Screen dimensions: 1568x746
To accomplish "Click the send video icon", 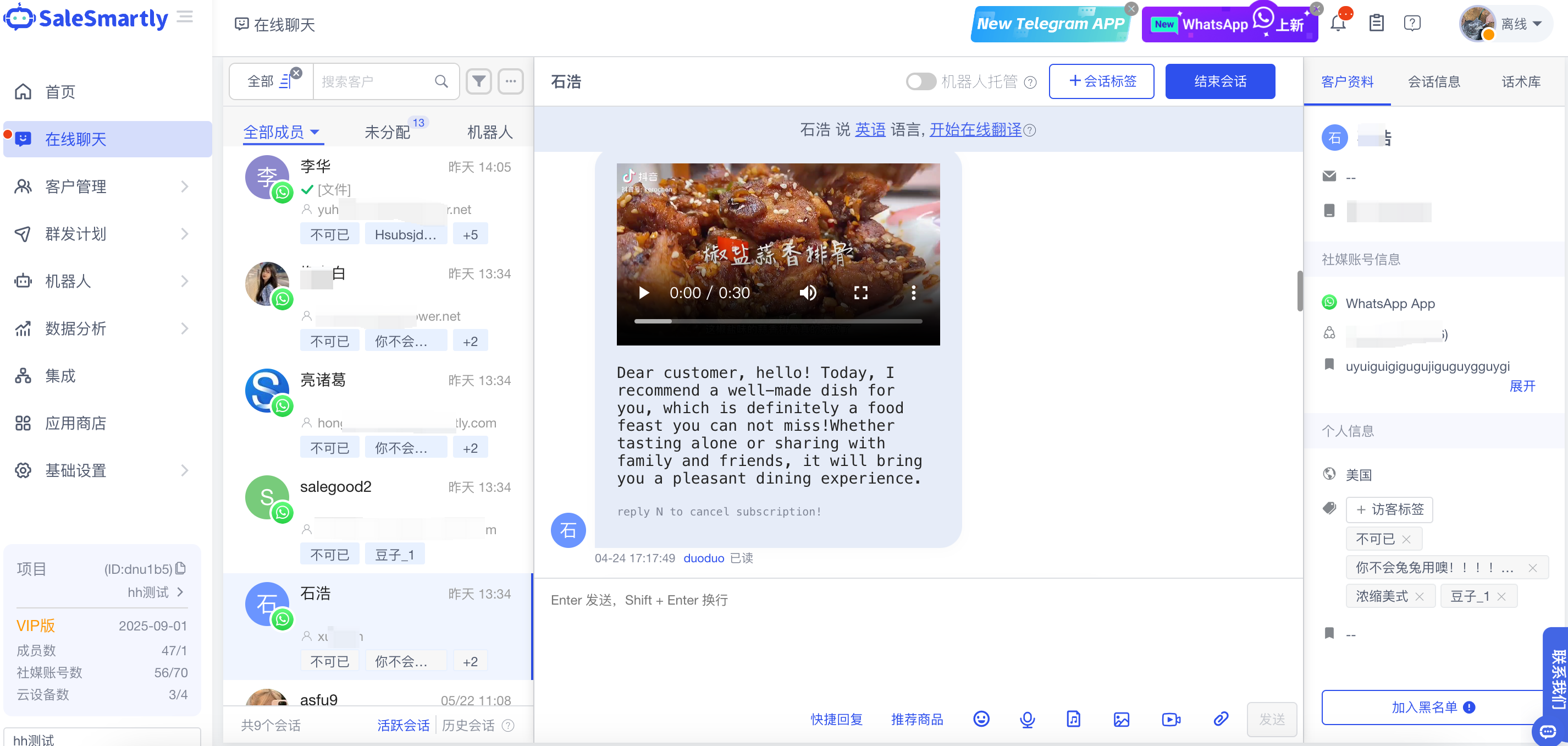I will (1170, 719).
